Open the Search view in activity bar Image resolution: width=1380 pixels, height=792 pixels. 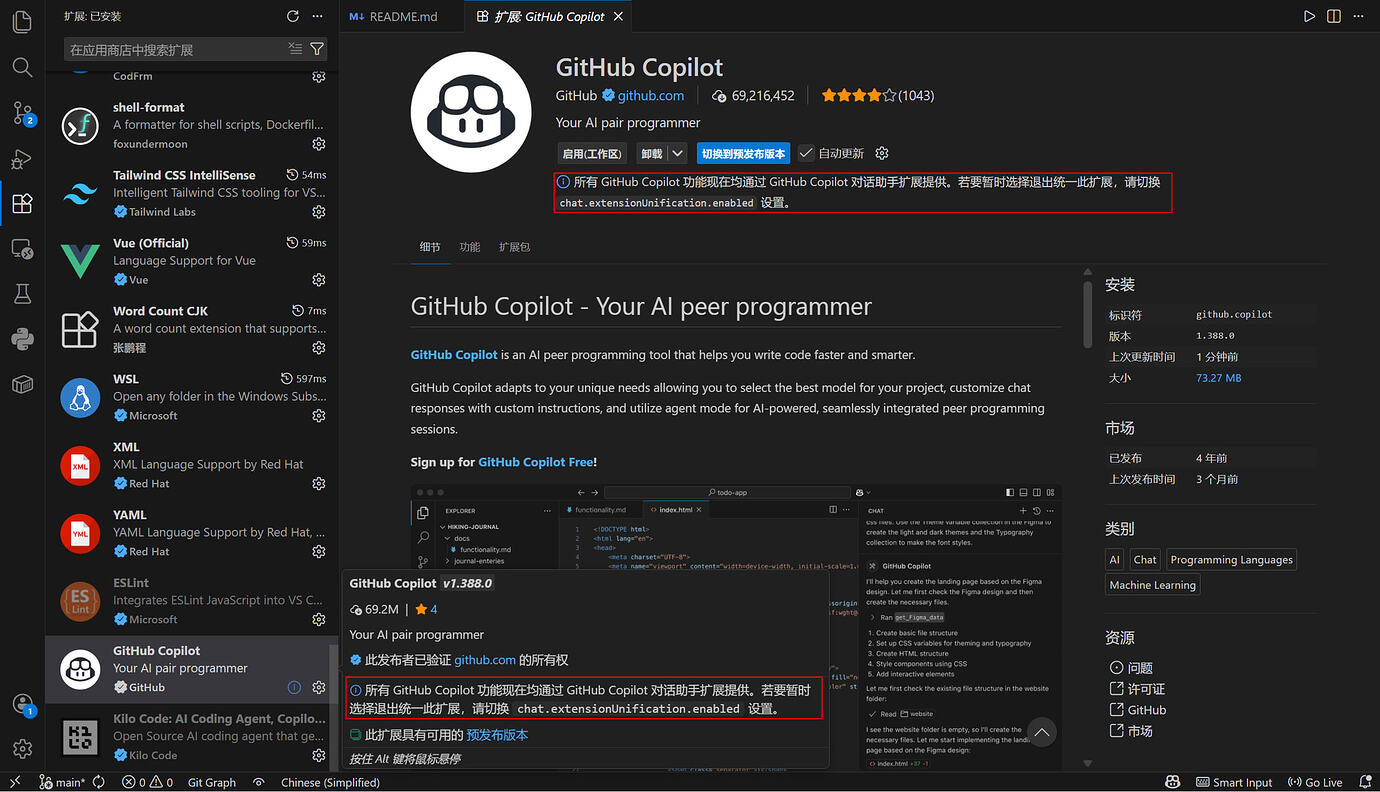[22, 67]
